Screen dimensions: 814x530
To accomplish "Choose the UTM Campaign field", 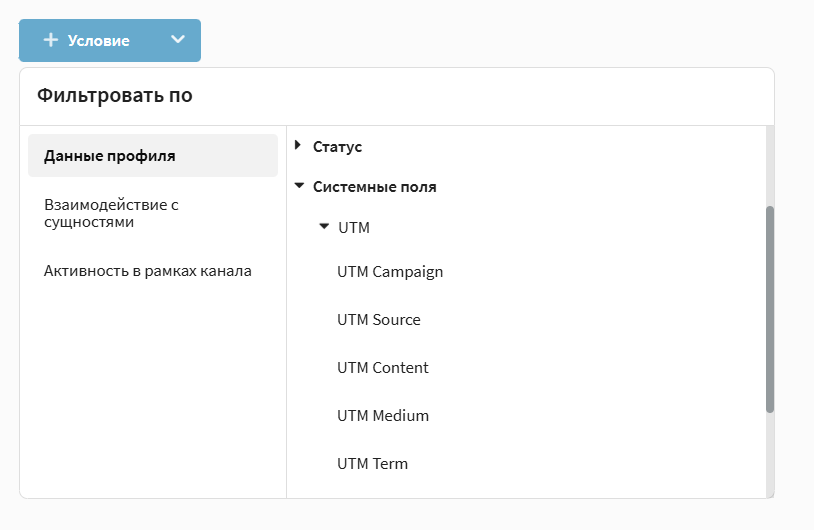I will tap(390, 272).
